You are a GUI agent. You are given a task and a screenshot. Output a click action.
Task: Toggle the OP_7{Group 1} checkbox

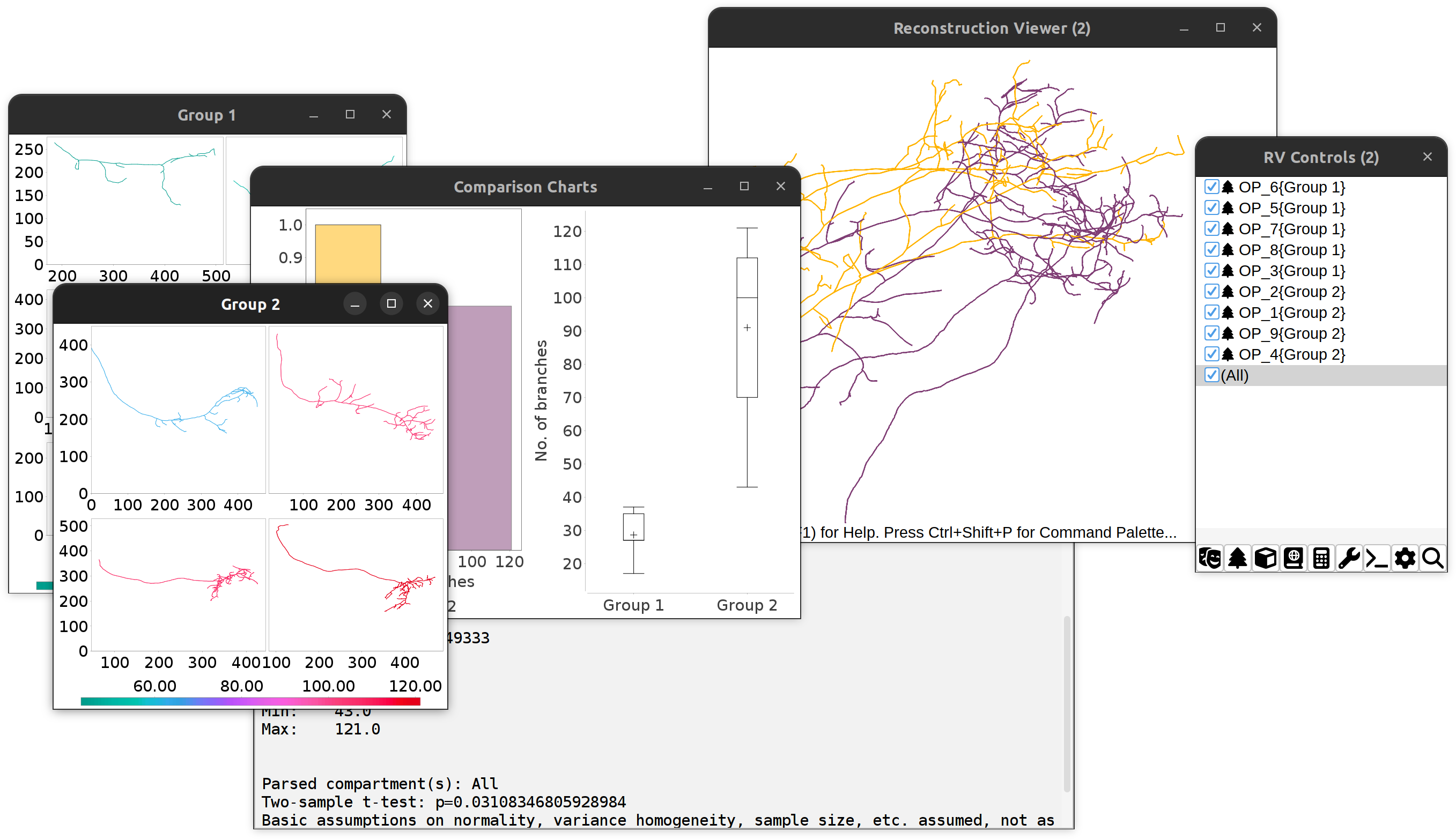(x=1211, y=229)
